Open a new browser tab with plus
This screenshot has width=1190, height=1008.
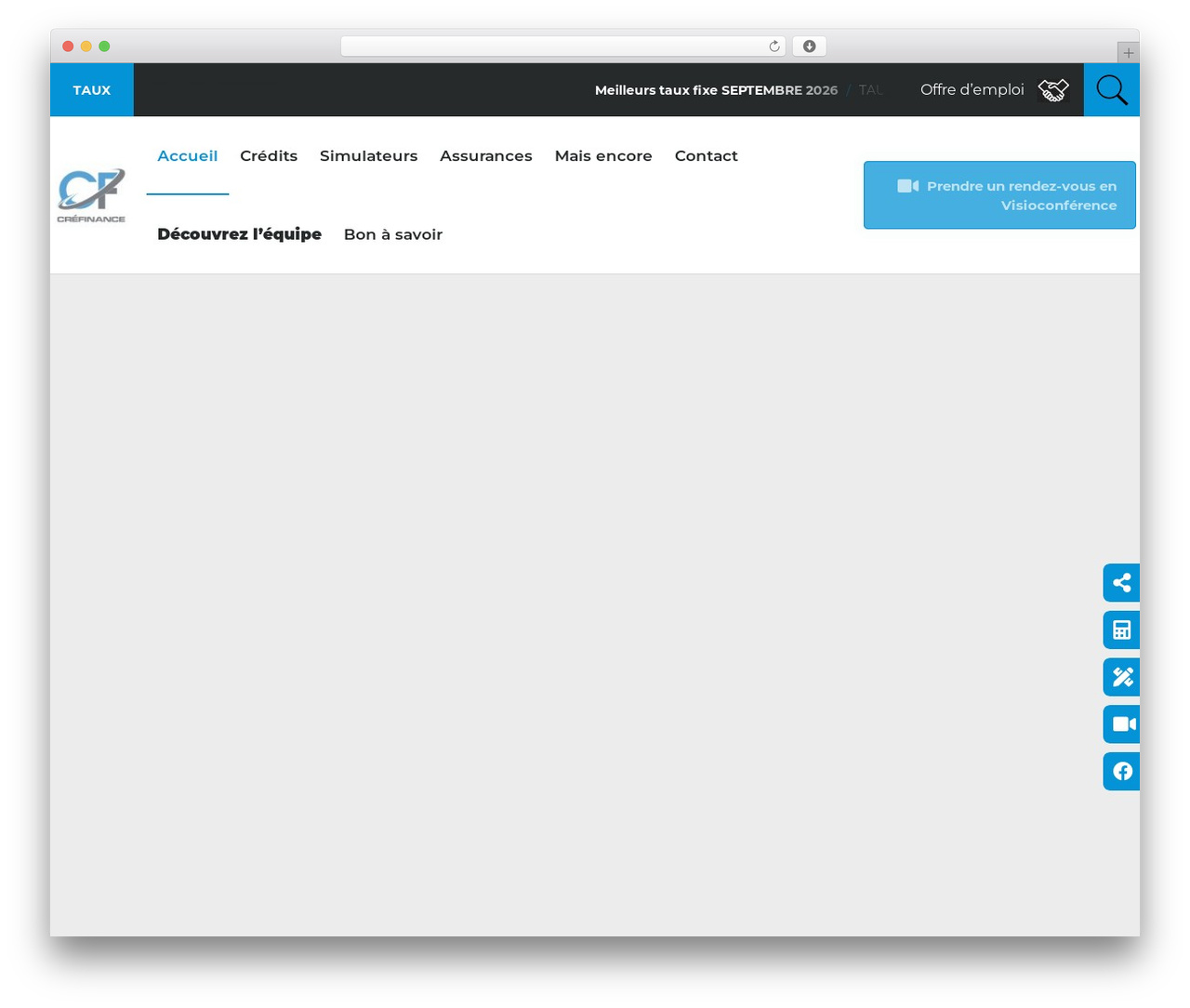(1129, 53)
